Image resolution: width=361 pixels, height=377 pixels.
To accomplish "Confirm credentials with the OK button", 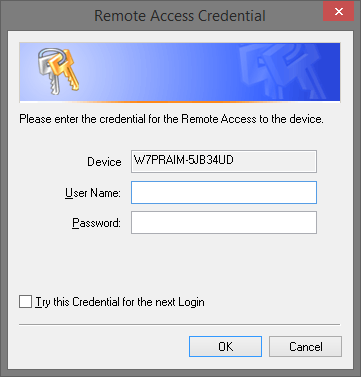I will click(x=225, y=346).
